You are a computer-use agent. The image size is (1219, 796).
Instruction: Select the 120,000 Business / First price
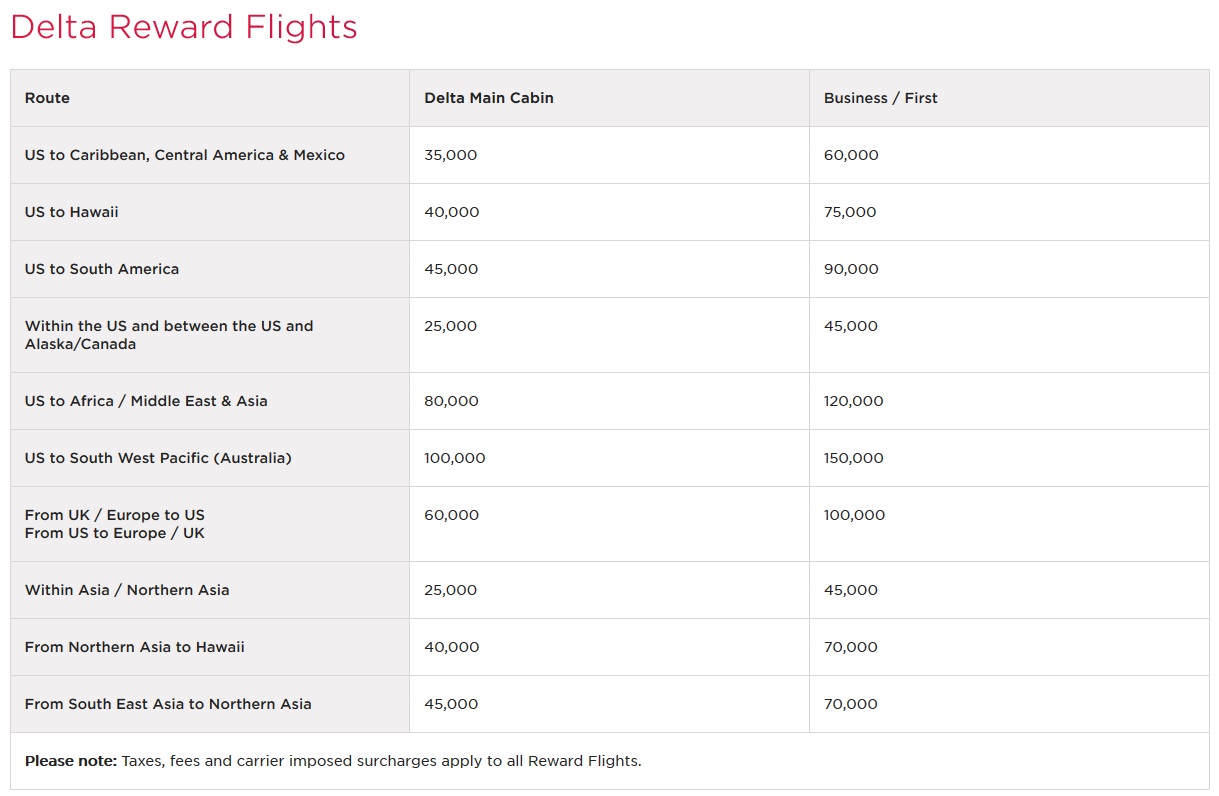coord(853,401)
